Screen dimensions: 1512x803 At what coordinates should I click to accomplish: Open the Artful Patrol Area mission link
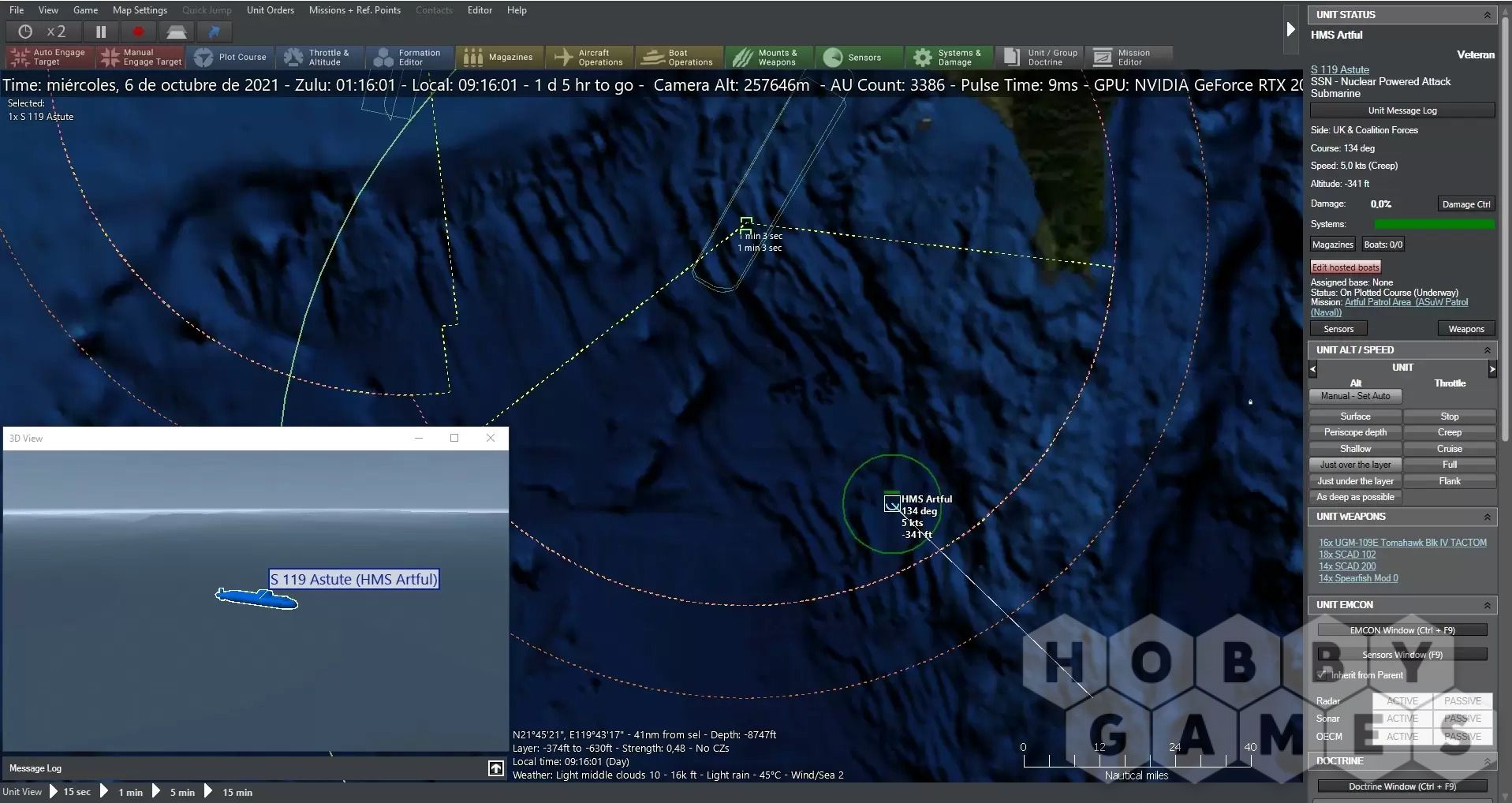(x=1389, y=308)
